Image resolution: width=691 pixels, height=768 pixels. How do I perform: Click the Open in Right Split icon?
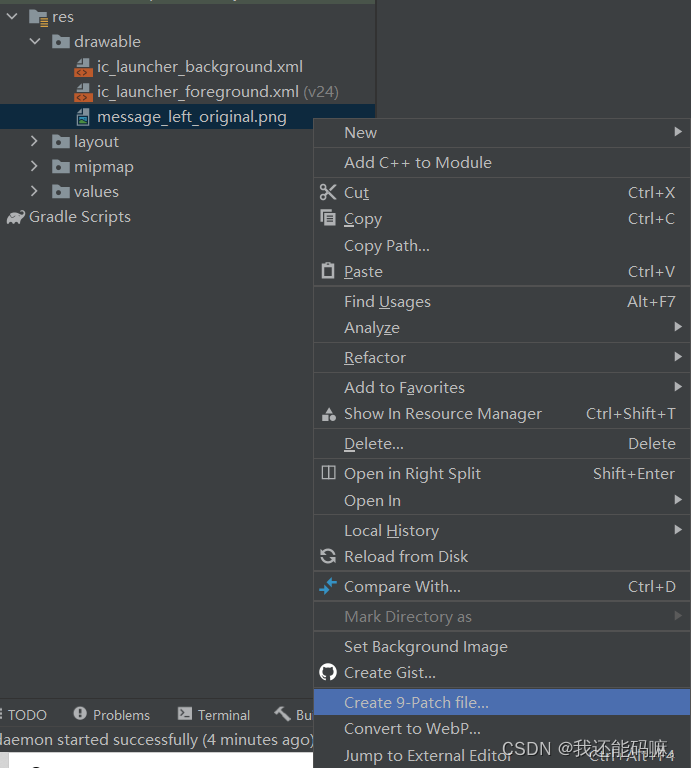point(328,473)
